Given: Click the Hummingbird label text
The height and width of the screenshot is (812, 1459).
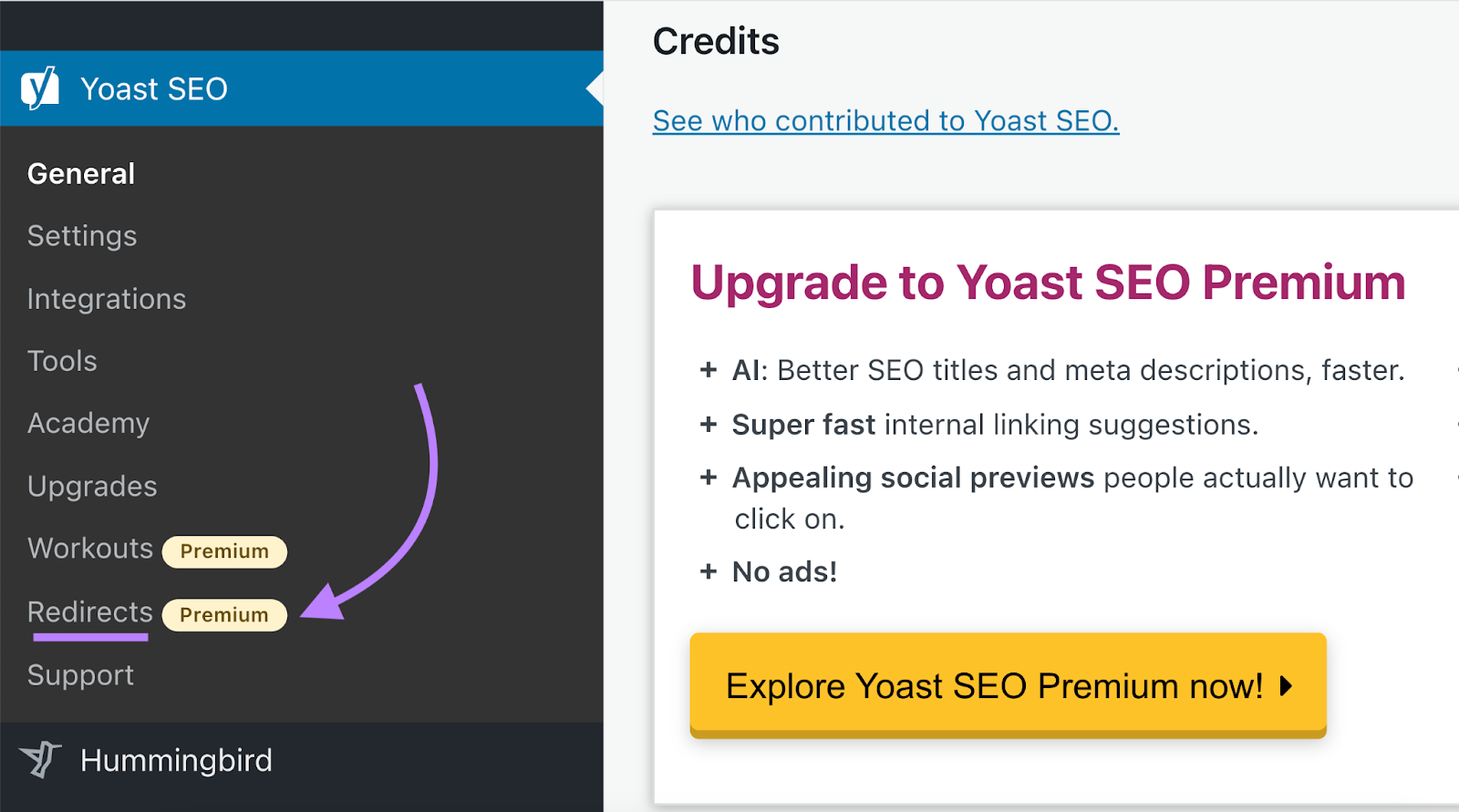Looking at the screenshot, I should coord(176,761).
